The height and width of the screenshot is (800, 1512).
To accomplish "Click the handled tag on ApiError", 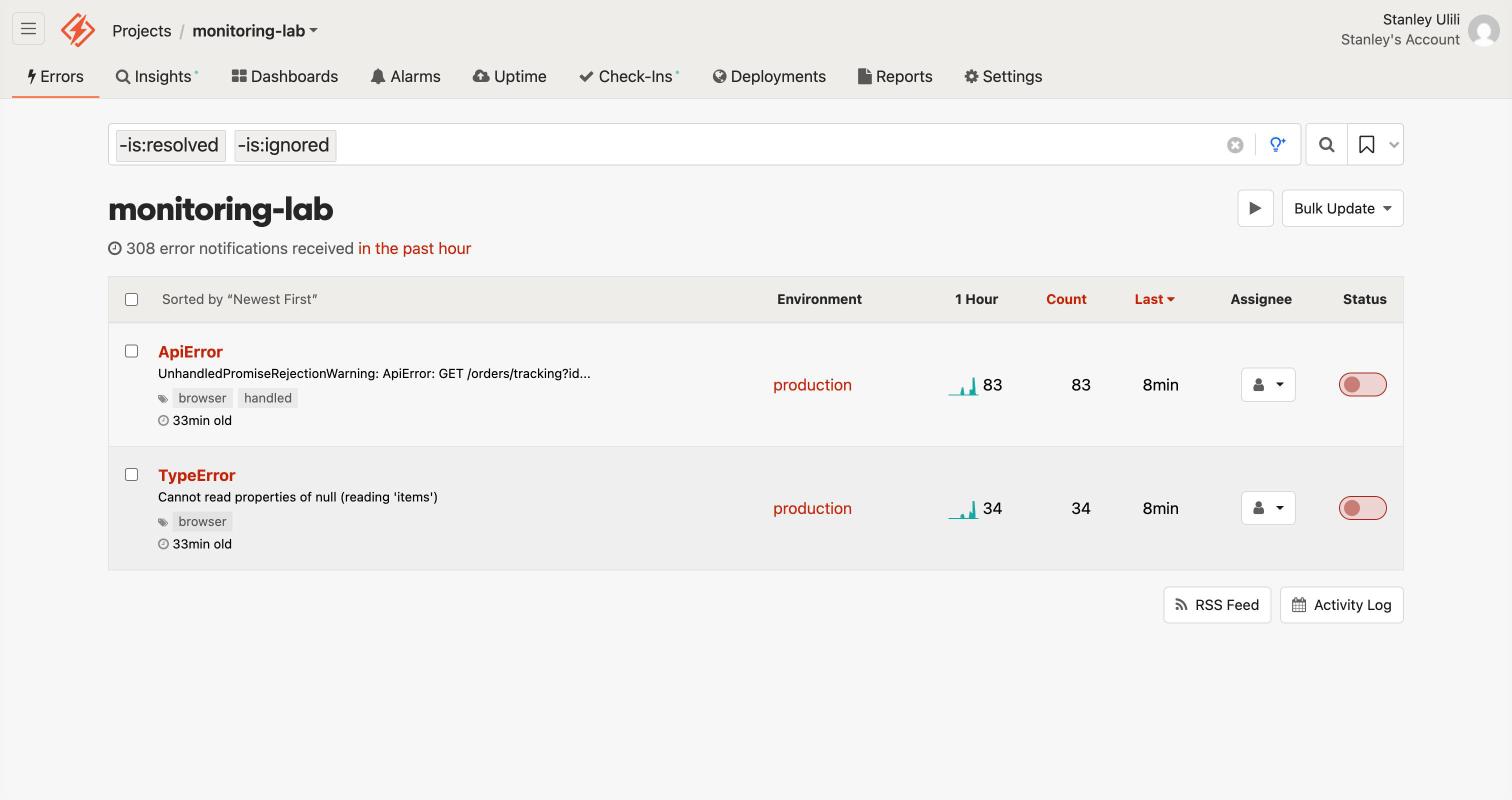I will (268, 398).
